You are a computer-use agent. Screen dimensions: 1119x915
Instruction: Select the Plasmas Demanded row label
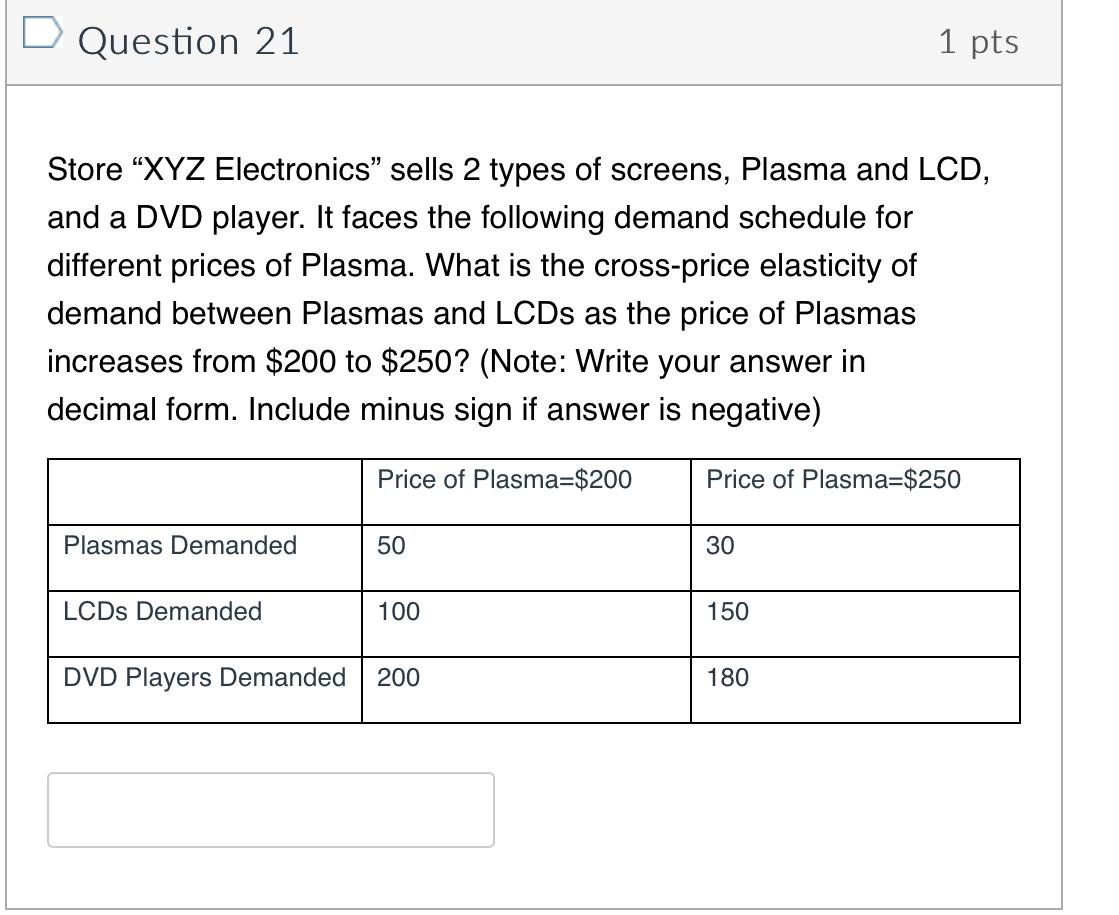pos(179,546)
